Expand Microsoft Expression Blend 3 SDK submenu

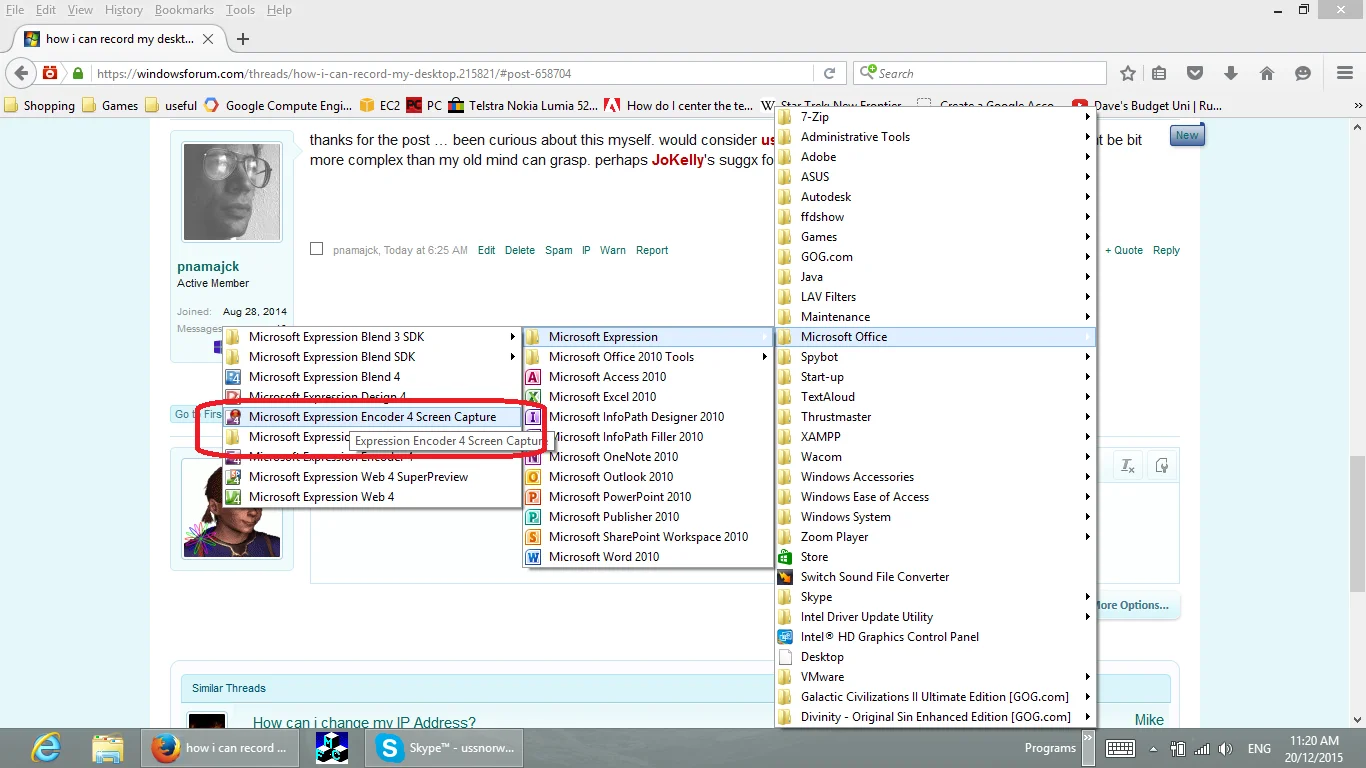tap(373, 337)
